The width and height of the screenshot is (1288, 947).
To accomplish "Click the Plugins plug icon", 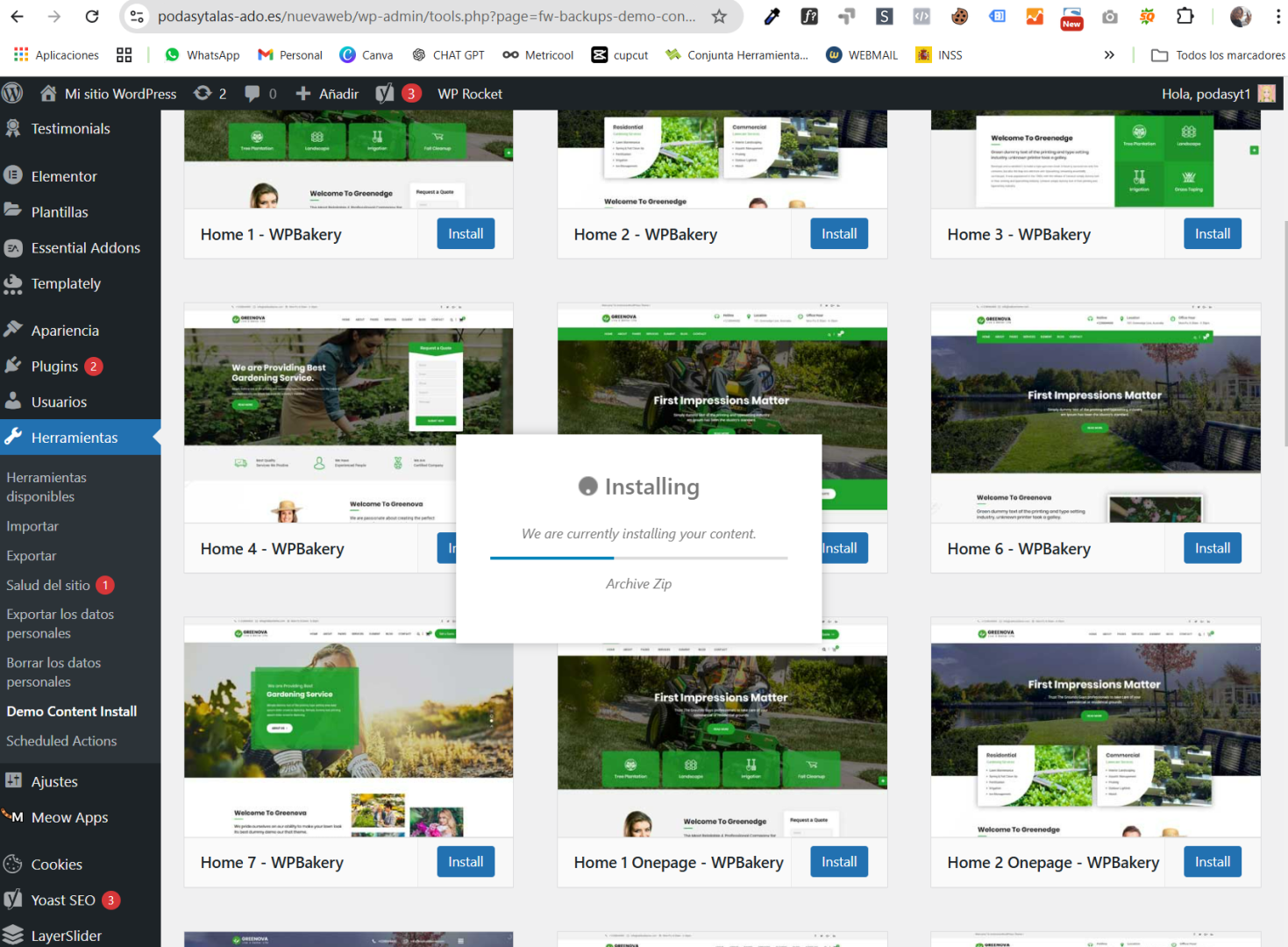I will [x=13, y=366].
